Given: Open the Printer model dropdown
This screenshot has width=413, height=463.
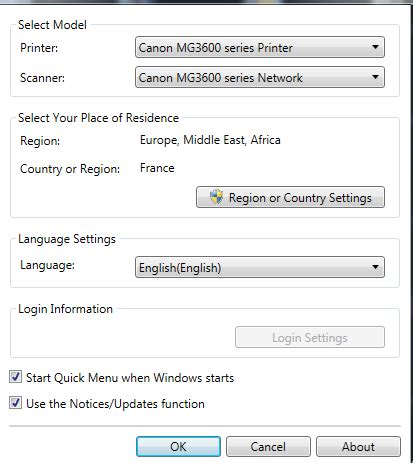Looking at the screenshot, I should coord(260,47).
